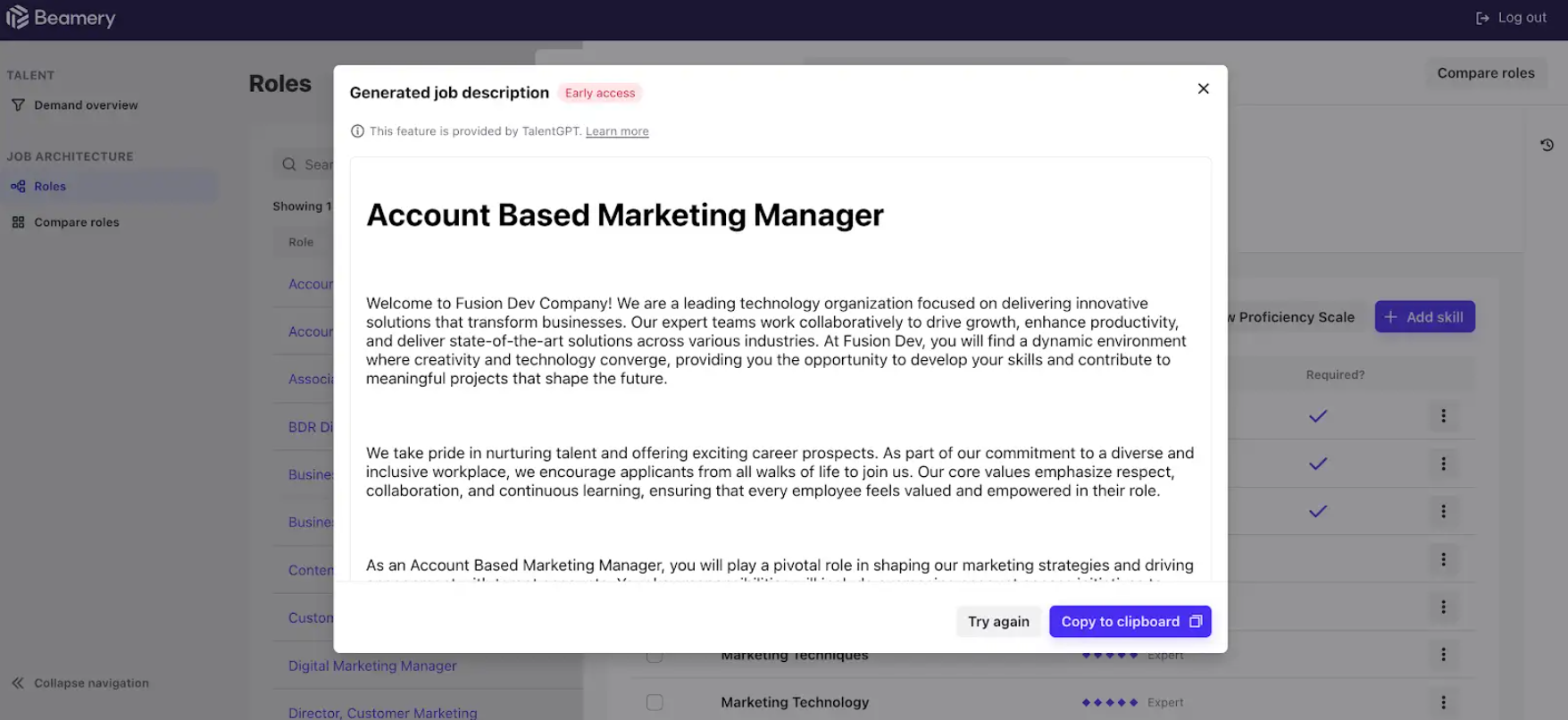Click the Proficiency Scale button

(x=1297, y=317)
